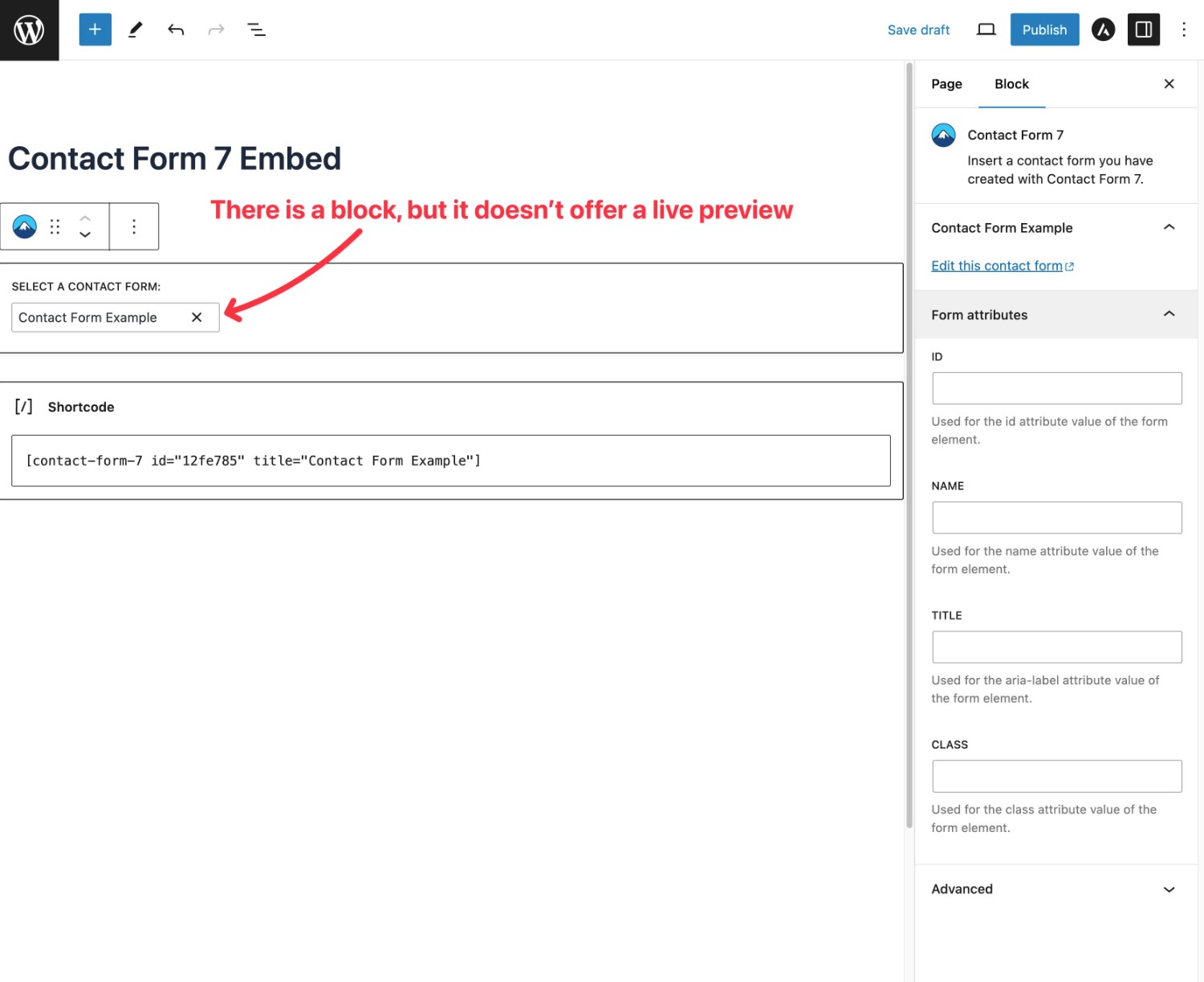
Task: Click the Shortcode block label
Action: (x=81, y=407)
